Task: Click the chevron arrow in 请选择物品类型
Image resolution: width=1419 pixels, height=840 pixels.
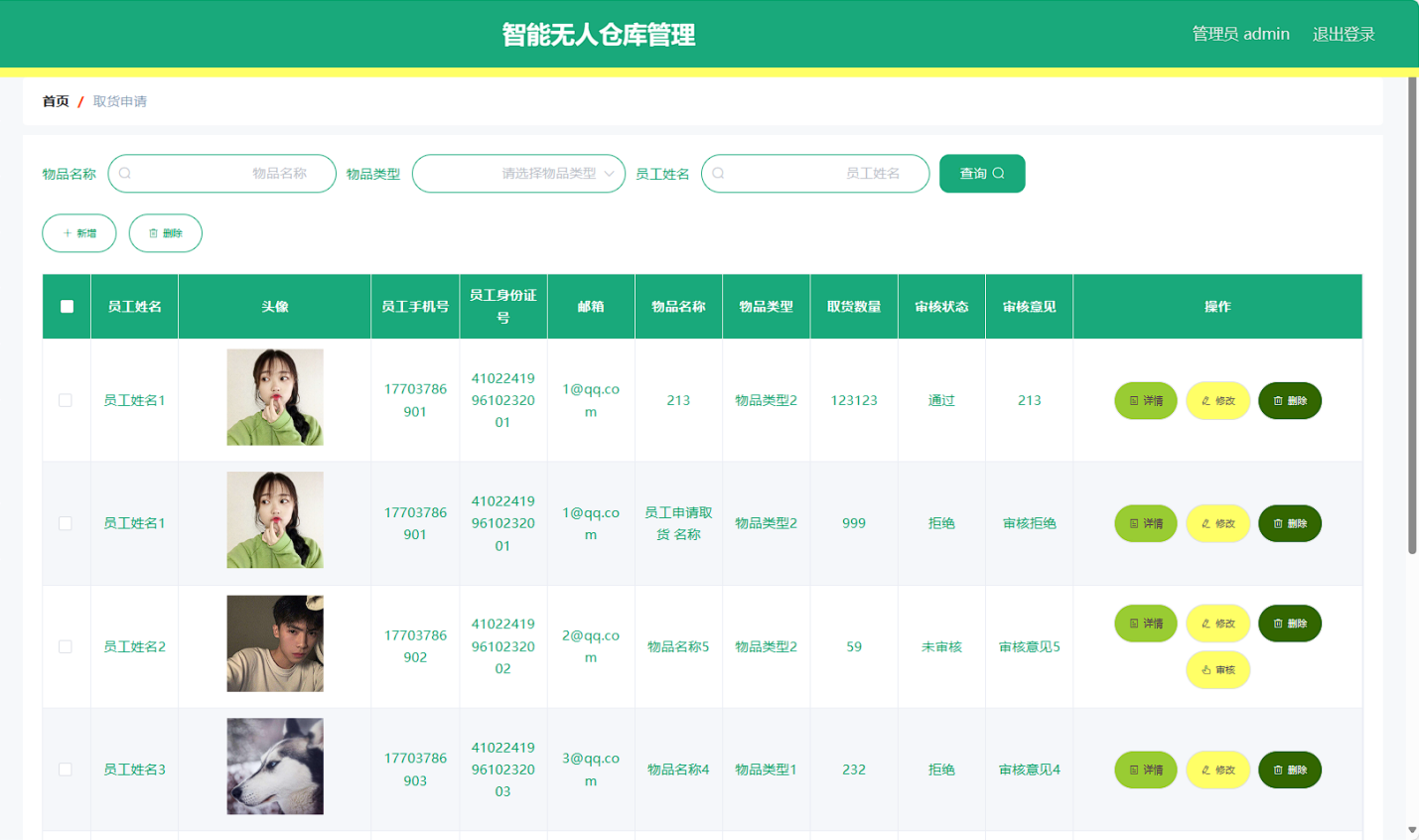Action: tap(609, 174)
